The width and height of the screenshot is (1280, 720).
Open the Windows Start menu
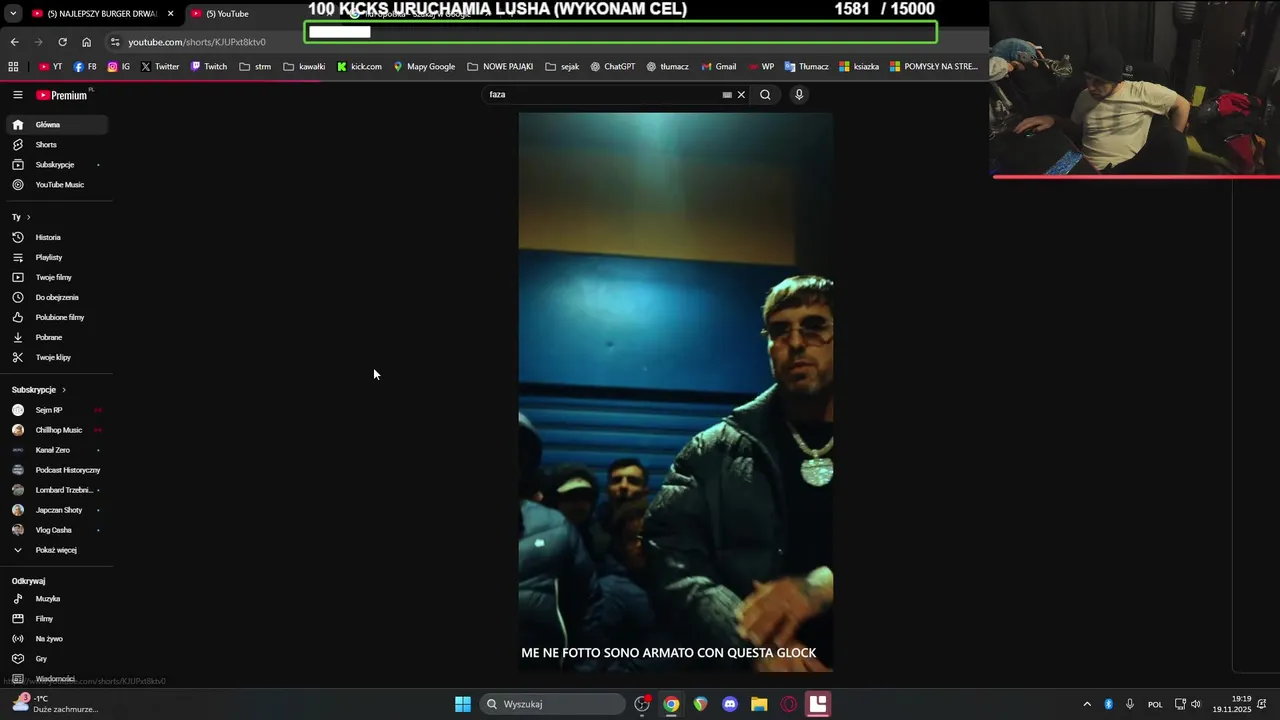click(x=463, y=704)
